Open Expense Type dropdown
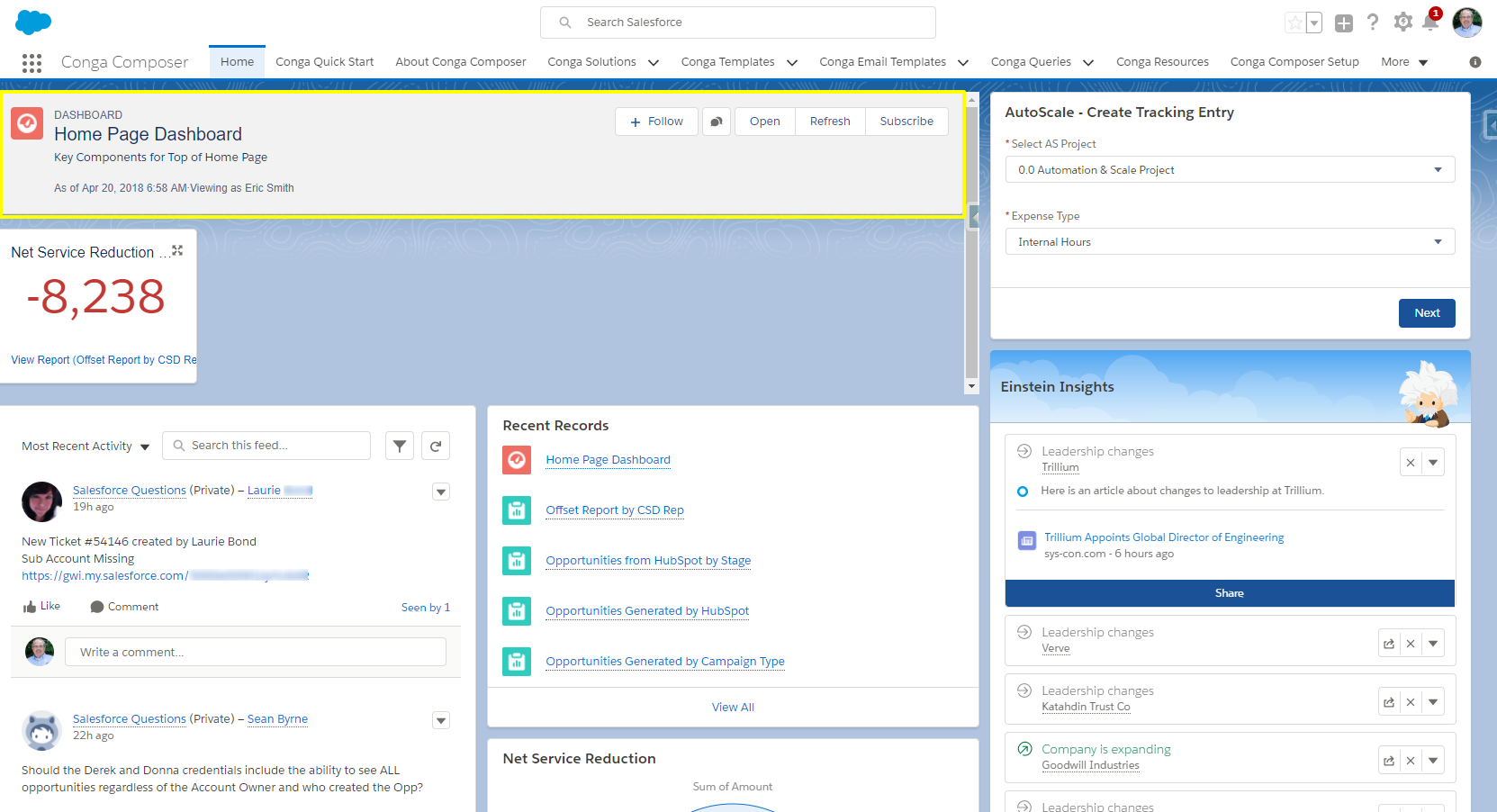This screenshot has width=1497, height=812. (x=1230, y=241)
